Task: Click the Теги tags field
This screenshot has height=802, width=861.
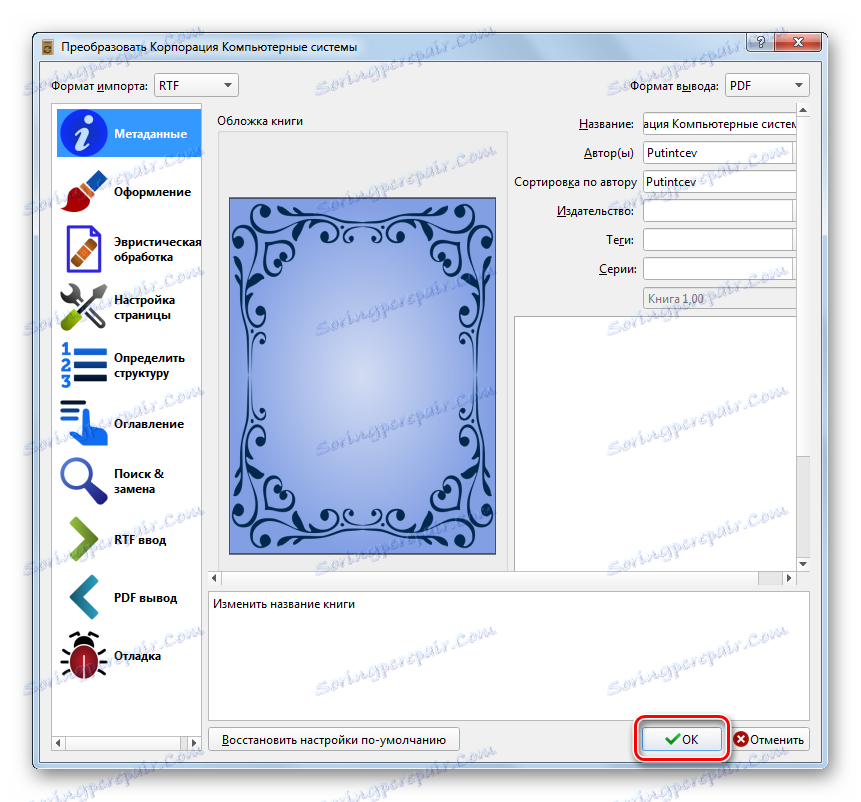Action: tap(718, 240)
